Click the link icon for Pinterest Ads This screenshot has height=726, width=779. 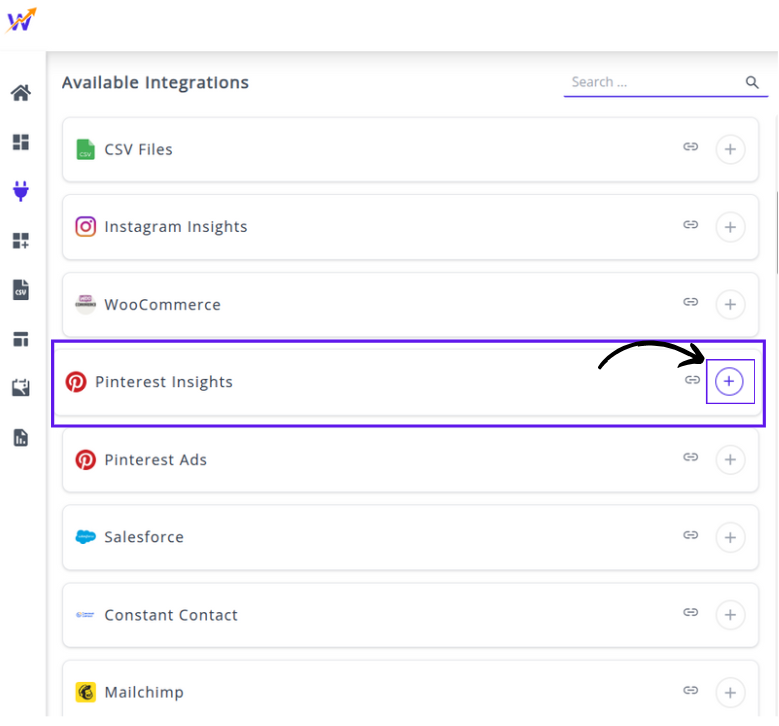tap(690, 457)
